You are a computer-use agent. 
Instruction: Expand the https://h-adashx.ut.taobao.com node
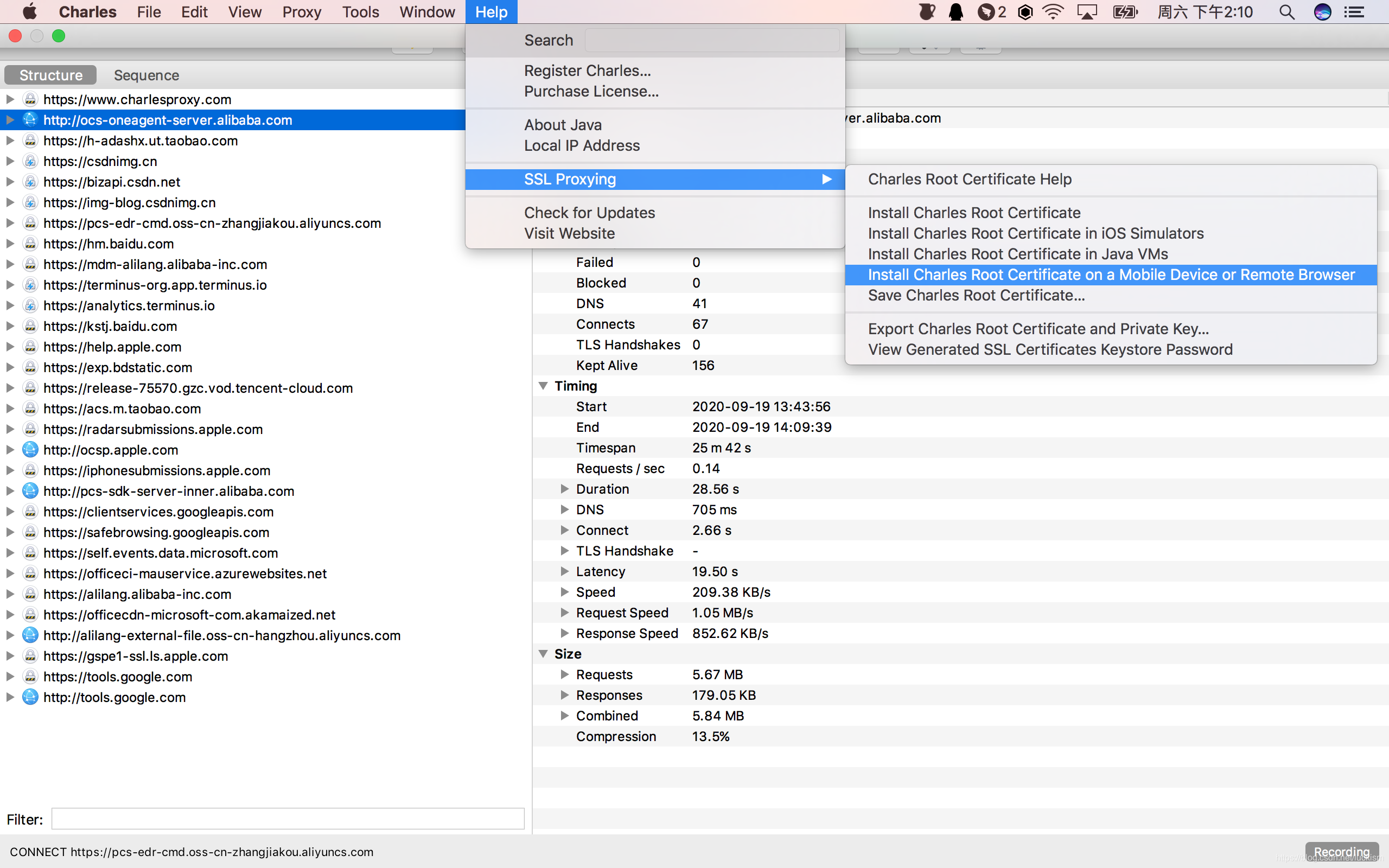pyautogui.click(x=10, y=141)
